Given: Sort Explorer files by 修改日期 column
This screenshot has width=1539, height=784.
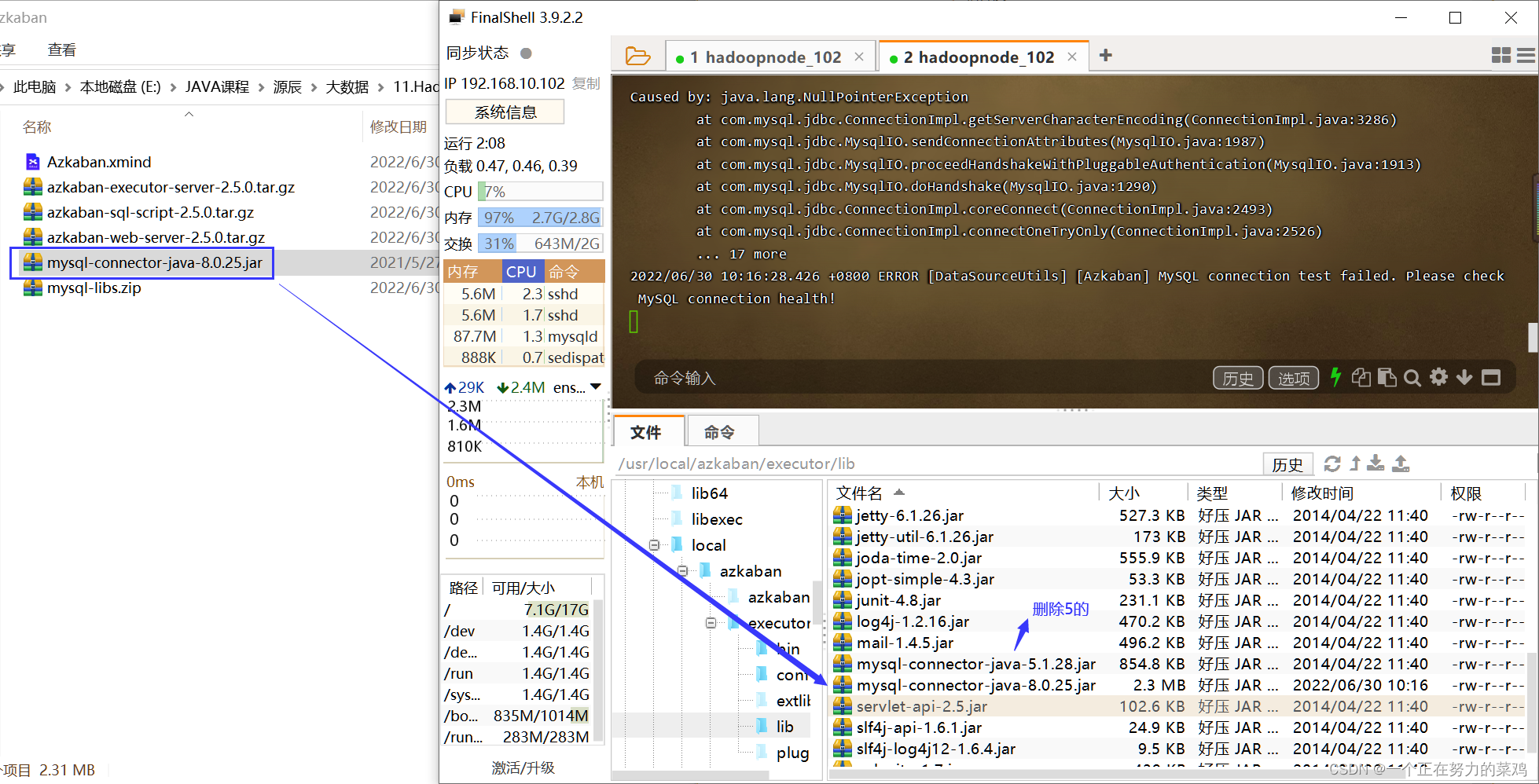Looking at the screenshot, I should (x=398, y=126).
